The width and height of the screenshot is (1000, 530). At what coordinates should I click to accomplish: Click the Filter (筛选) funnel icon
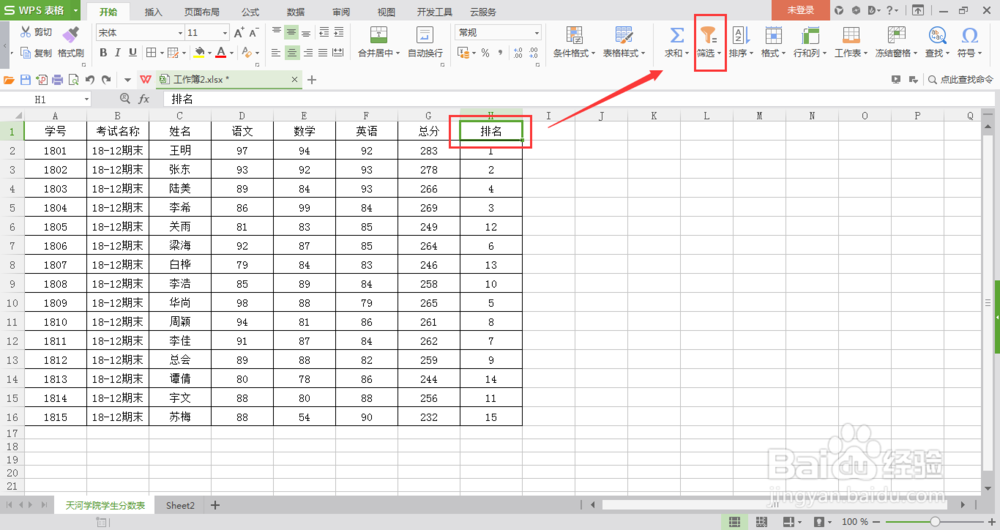tap(709, 35)
